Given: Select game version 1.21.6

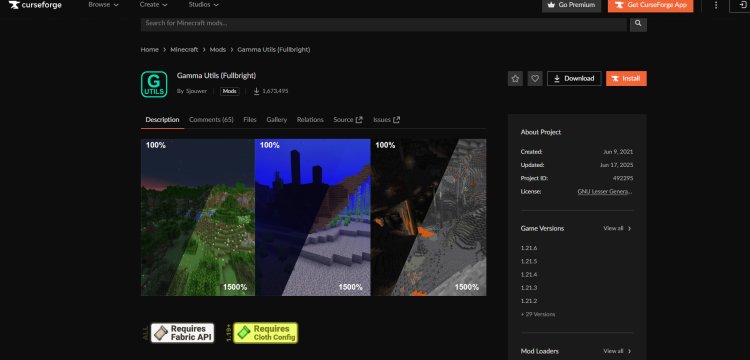Looking at the screenshot, I should click(529, 248).
